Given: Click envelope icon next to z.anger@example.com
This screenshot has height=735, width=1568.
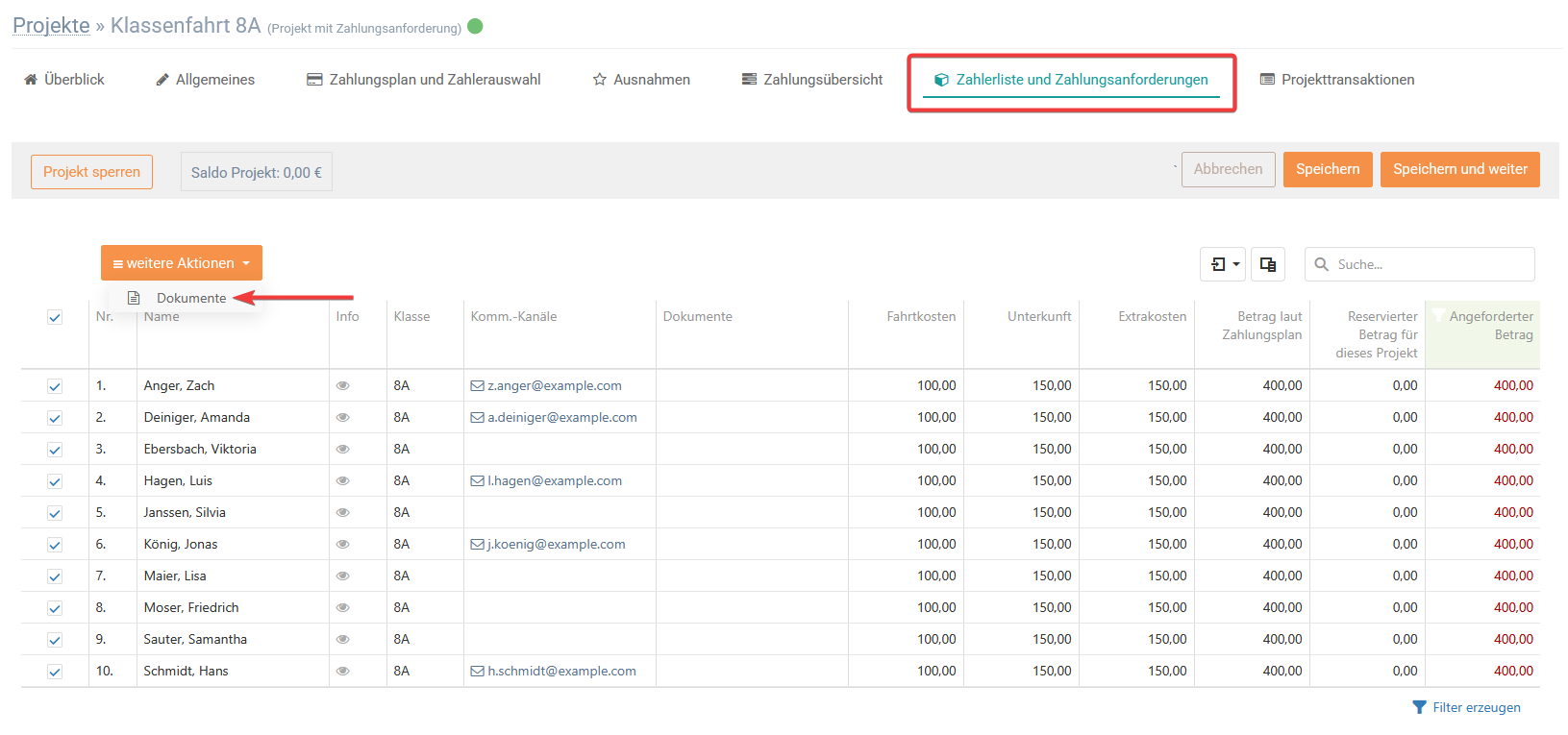Looking at the screenshot, I should tap(477, 386).
